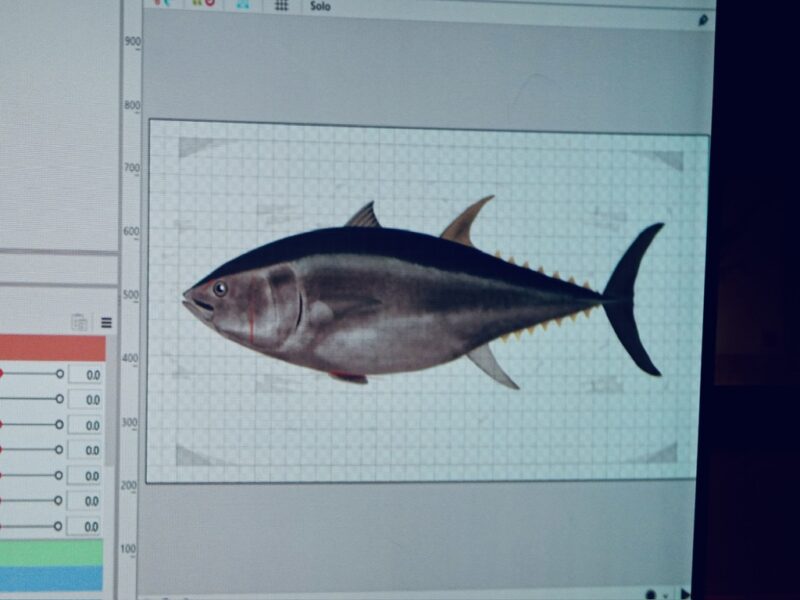Toggle the Solo view button
Image resolution: width=800 pixels, height=600 pixels.
pos(320,6)
